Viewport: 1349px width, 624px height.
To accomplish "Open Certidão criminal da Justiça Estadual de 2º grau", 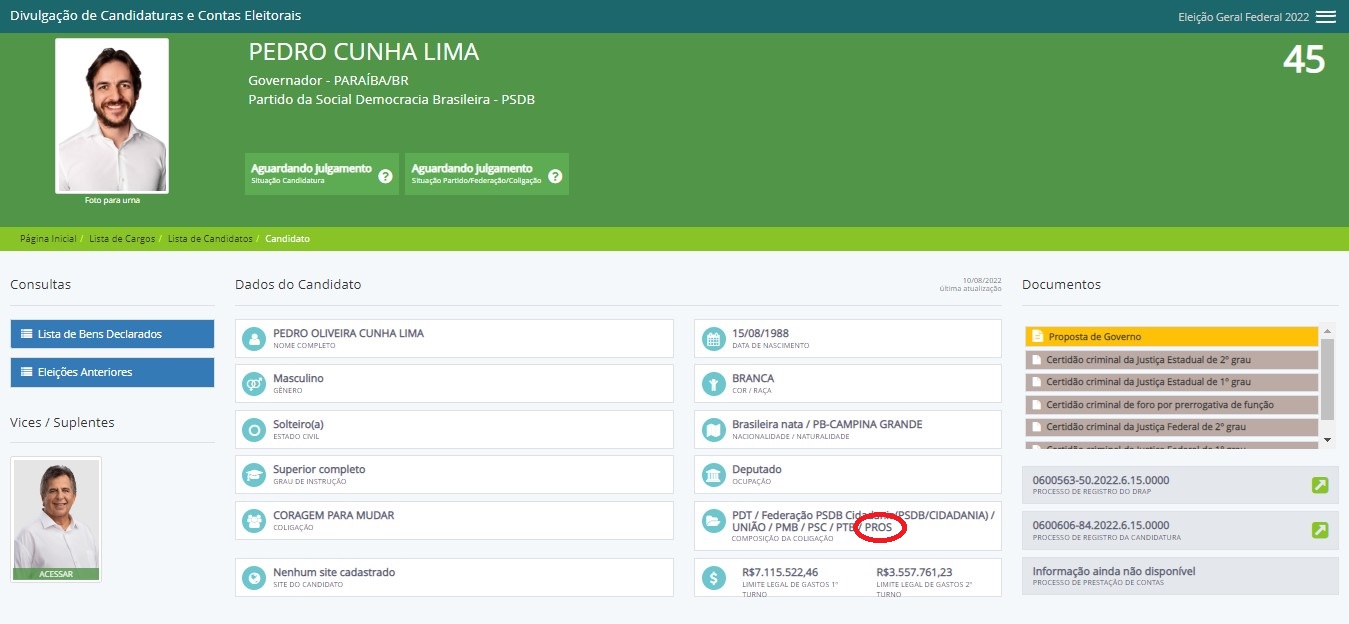I will 1172,359.
